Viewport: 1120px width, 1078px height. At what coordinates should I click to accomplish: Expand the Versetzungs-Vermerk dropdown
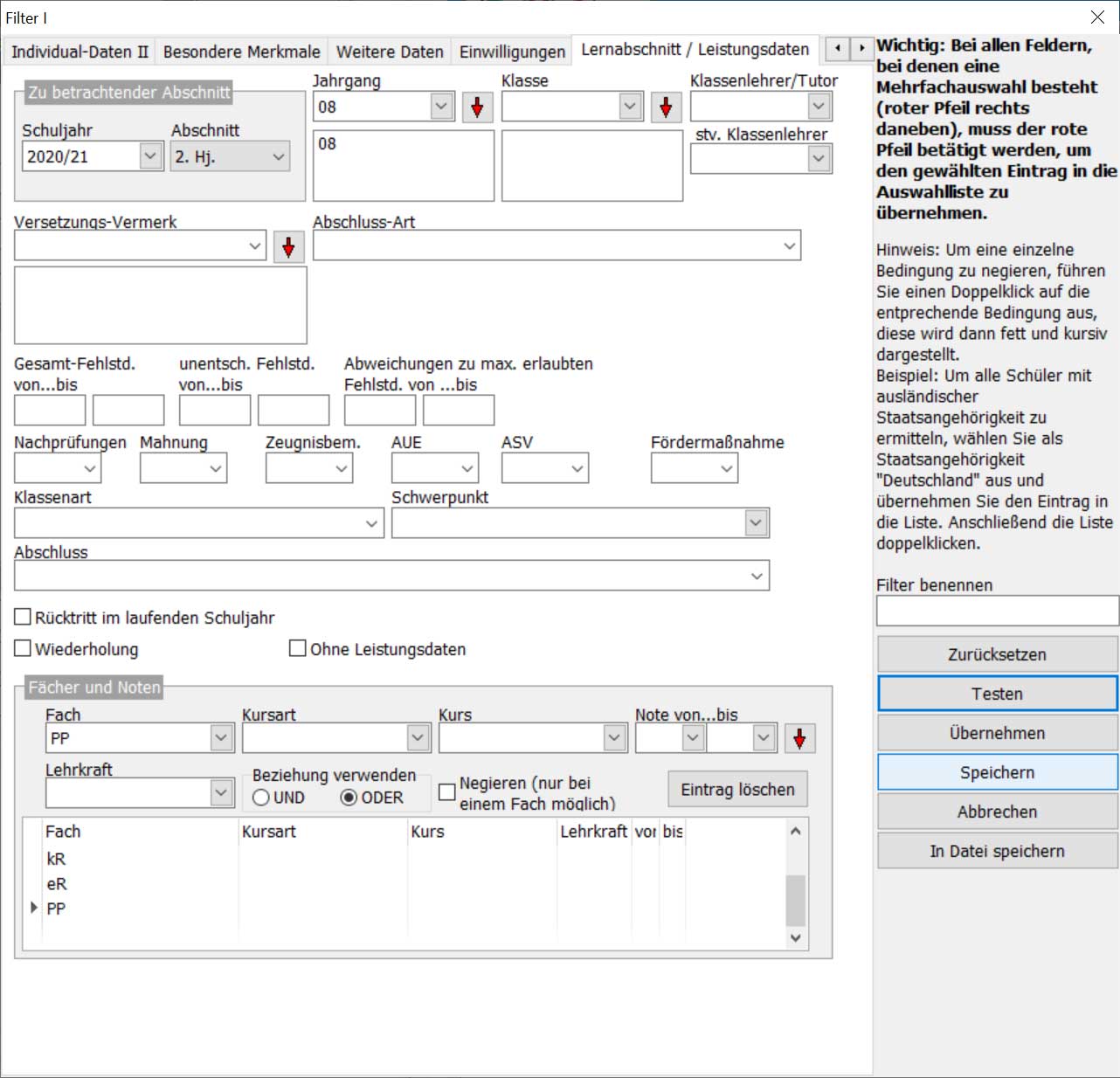pos(254,246)
